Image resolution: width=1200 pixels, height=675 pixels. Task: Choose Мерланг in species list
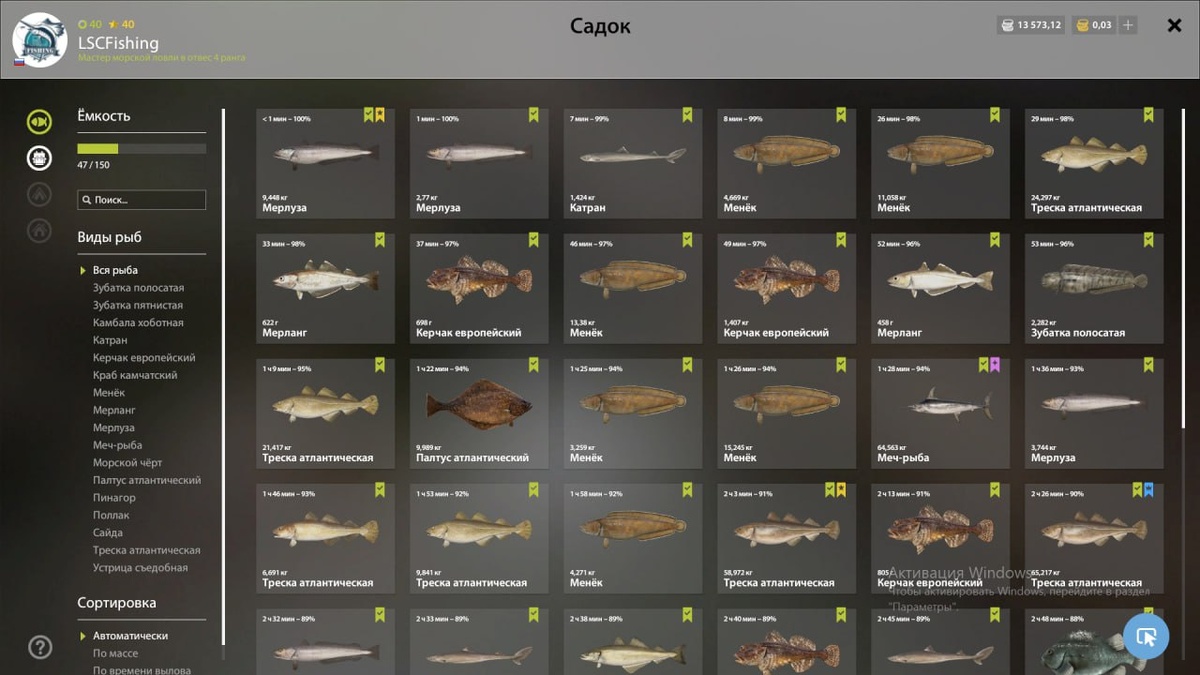point(114,410)
